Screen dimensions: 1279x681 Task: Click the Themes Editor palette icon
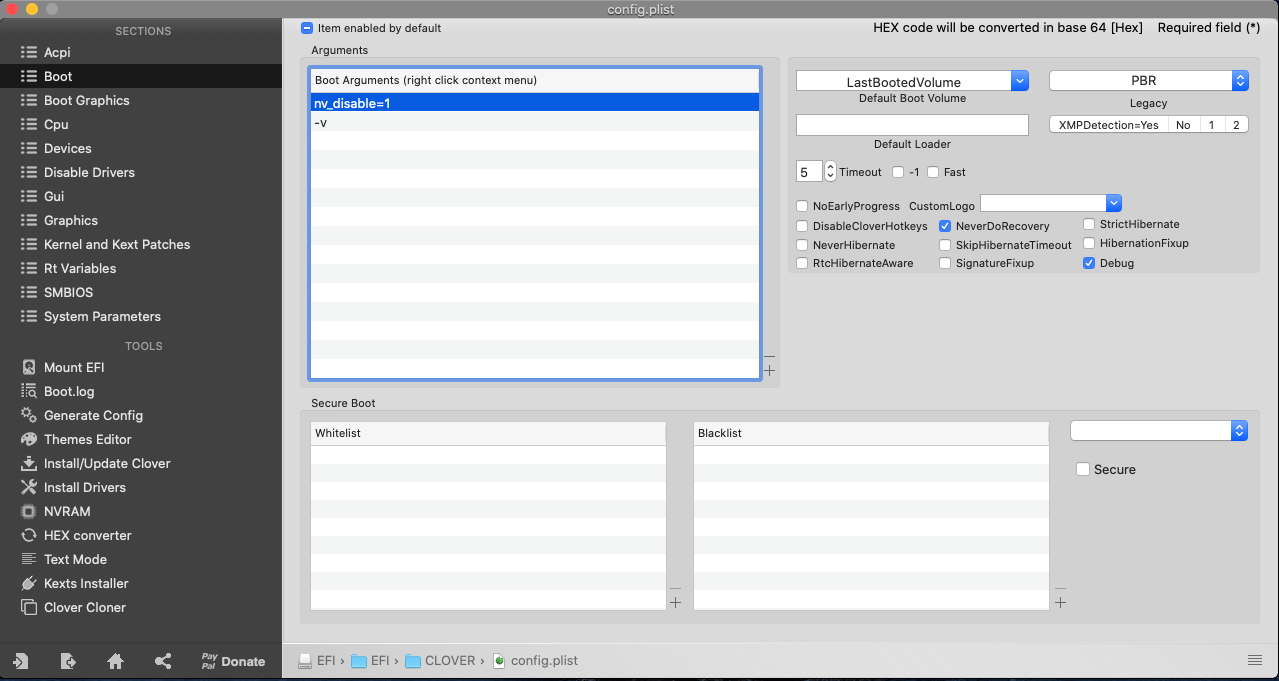[29, 440]
